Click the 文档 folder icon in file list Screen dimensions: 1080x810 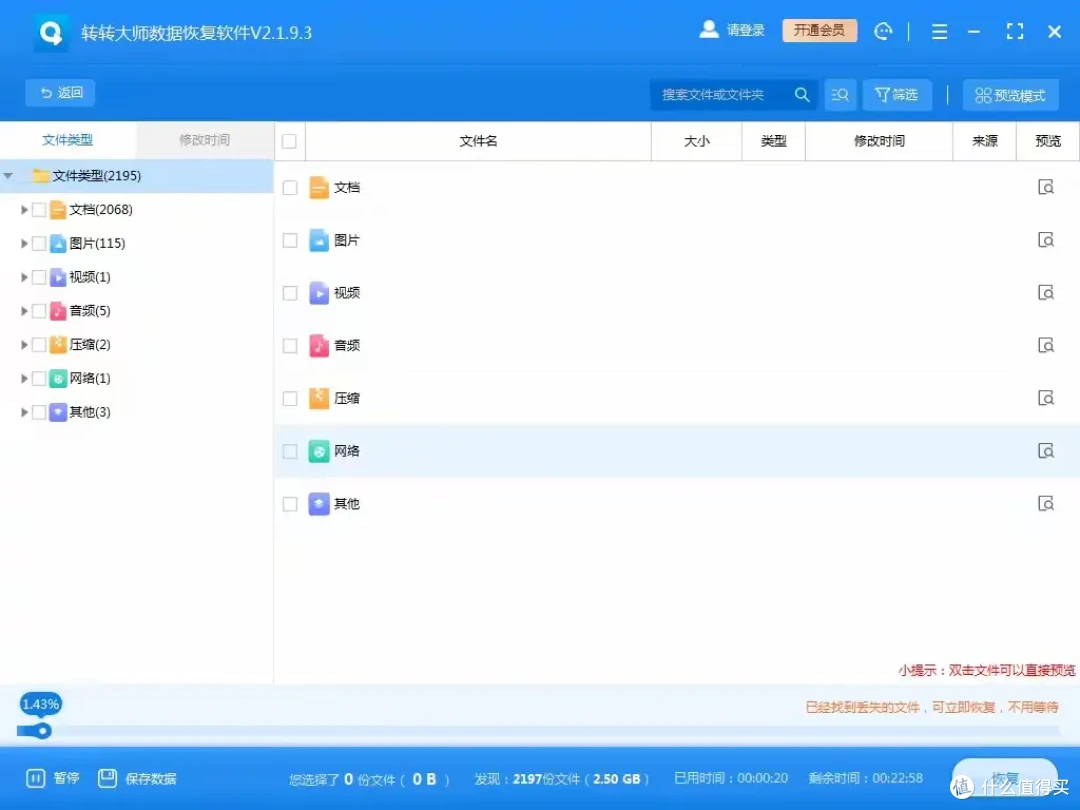coord(318,187)
